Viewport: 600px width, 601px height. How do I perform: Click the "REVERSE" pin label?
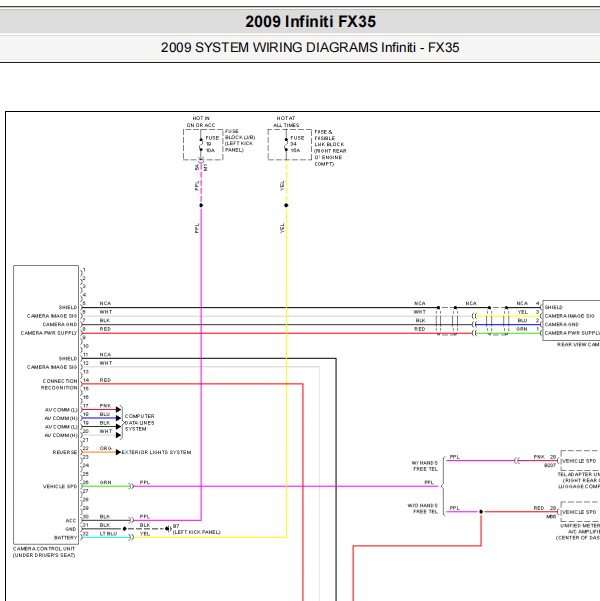click(x=65, y=452)
